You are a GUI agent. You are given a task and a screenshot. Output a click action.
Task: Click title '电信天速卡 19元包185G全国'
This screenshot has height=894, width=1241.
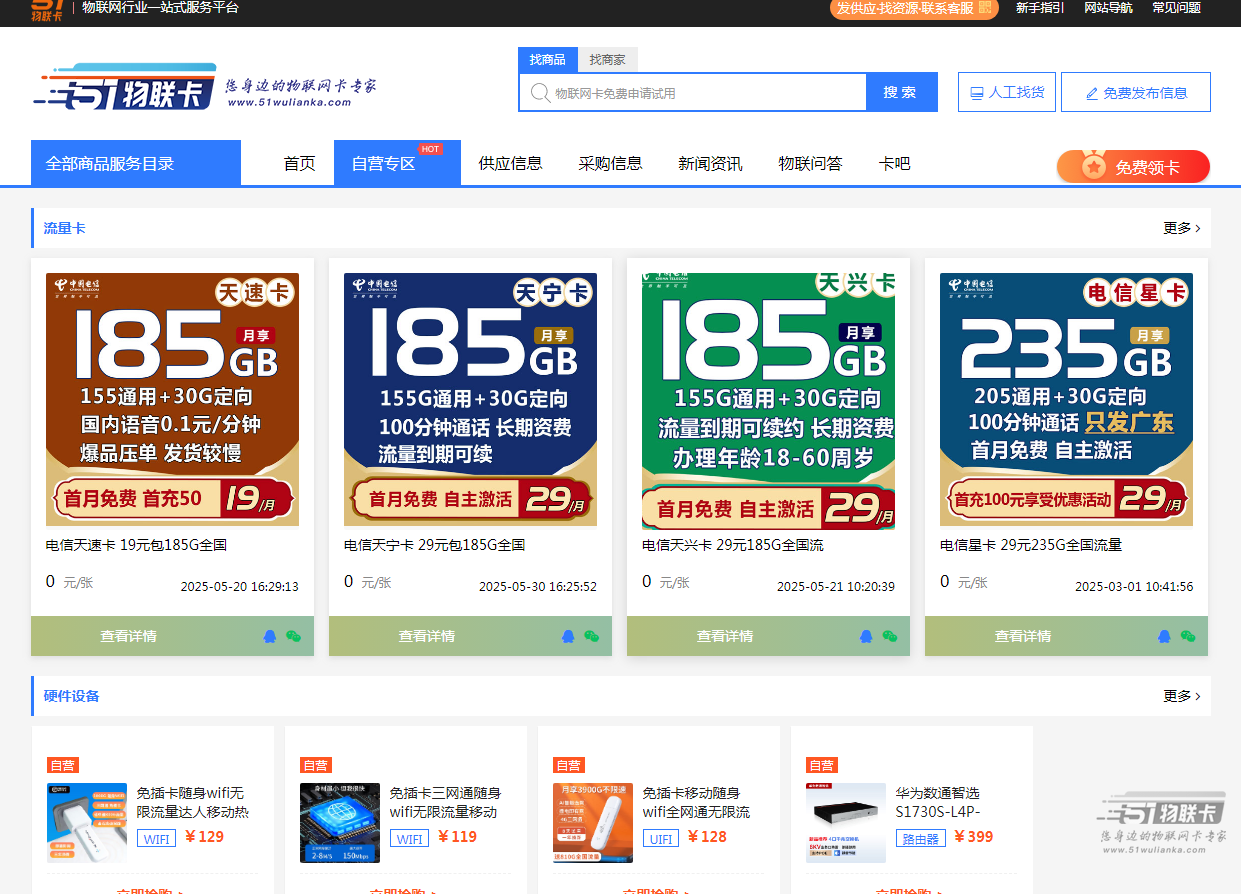click(137, 546)
